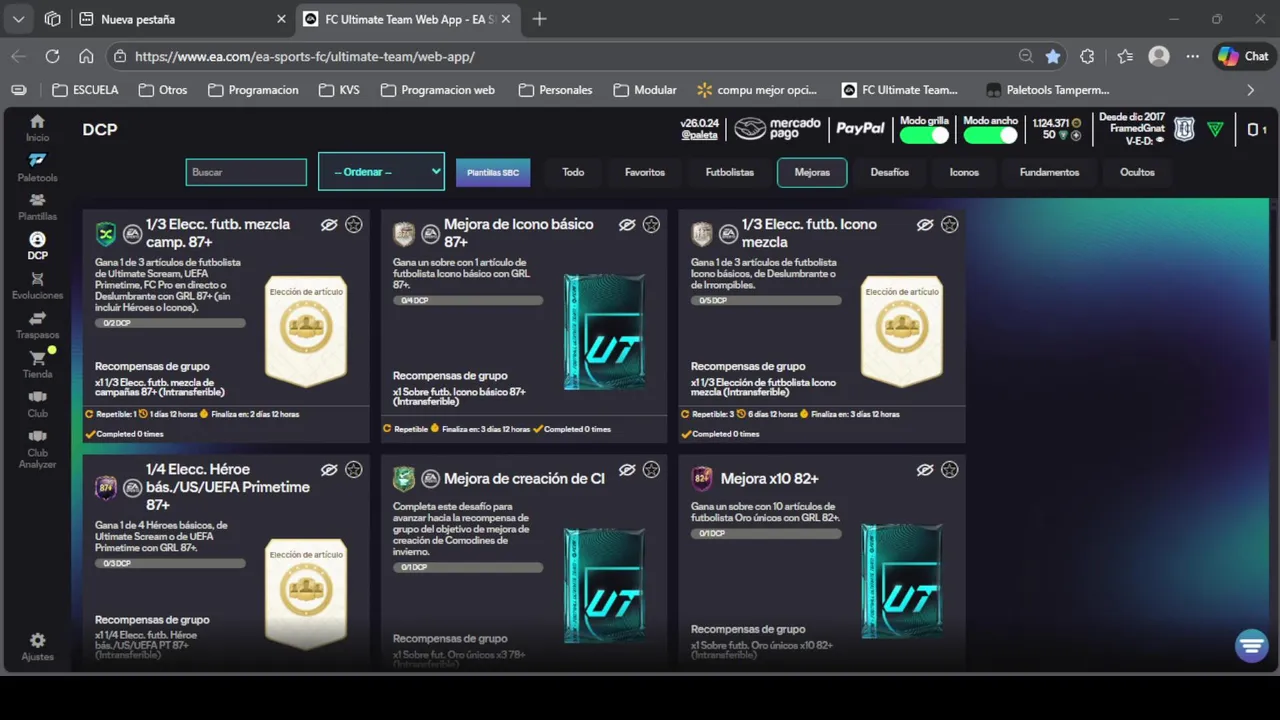1280x720 pixels.
Task: Click the 0/4 DCP progress bar
Action: coord(468,300)
